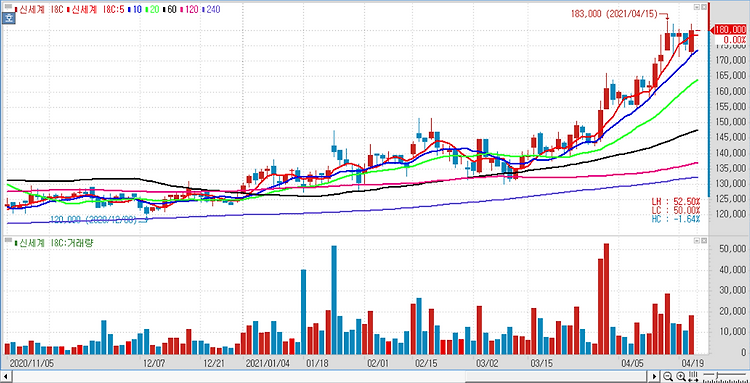The height and width of the screenshot is (383, 750).
Task: Adjust the chart zoom slider handle
Action: coord(717,376)
